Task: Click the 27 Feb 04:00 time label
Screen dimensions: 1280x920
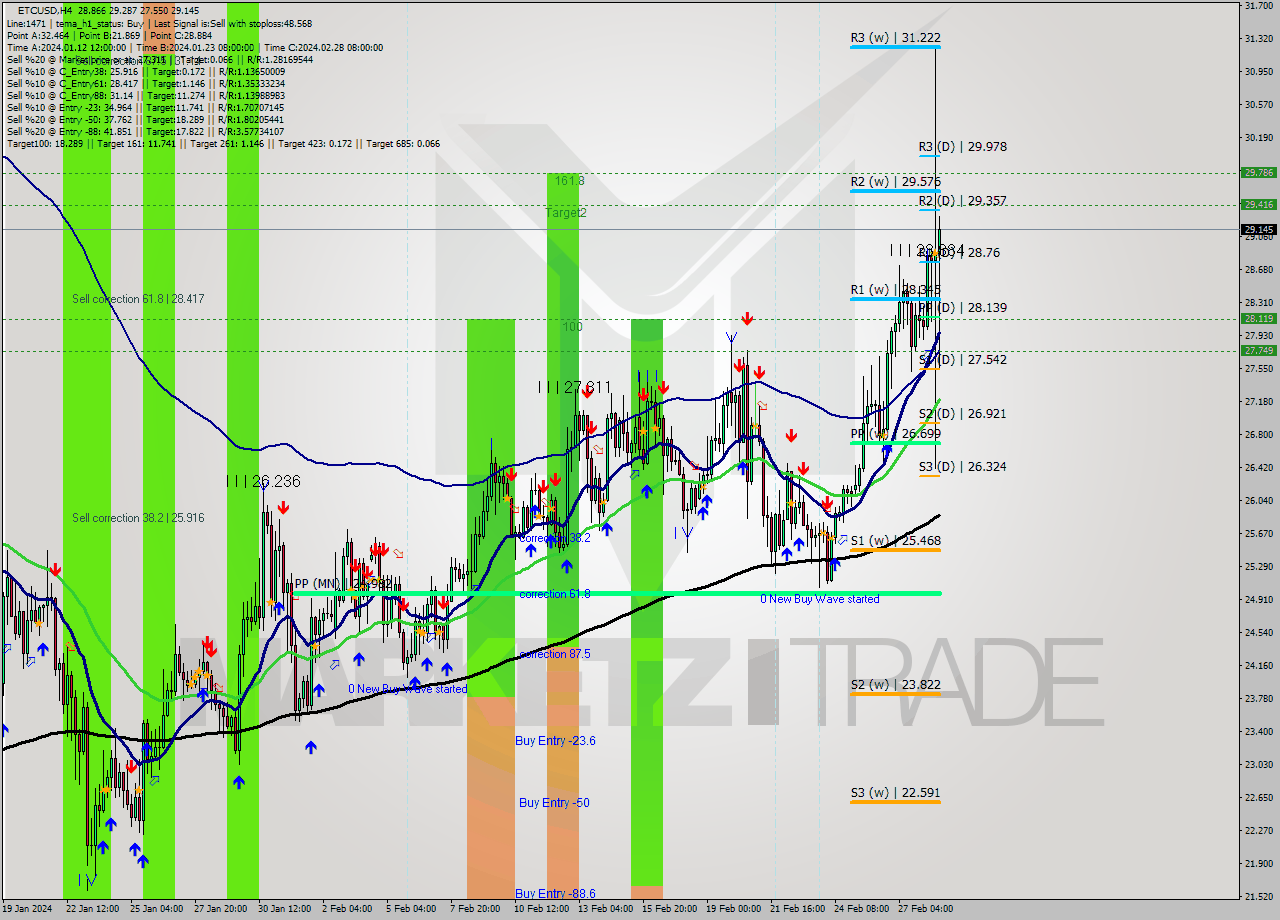Action: (926, 909)
